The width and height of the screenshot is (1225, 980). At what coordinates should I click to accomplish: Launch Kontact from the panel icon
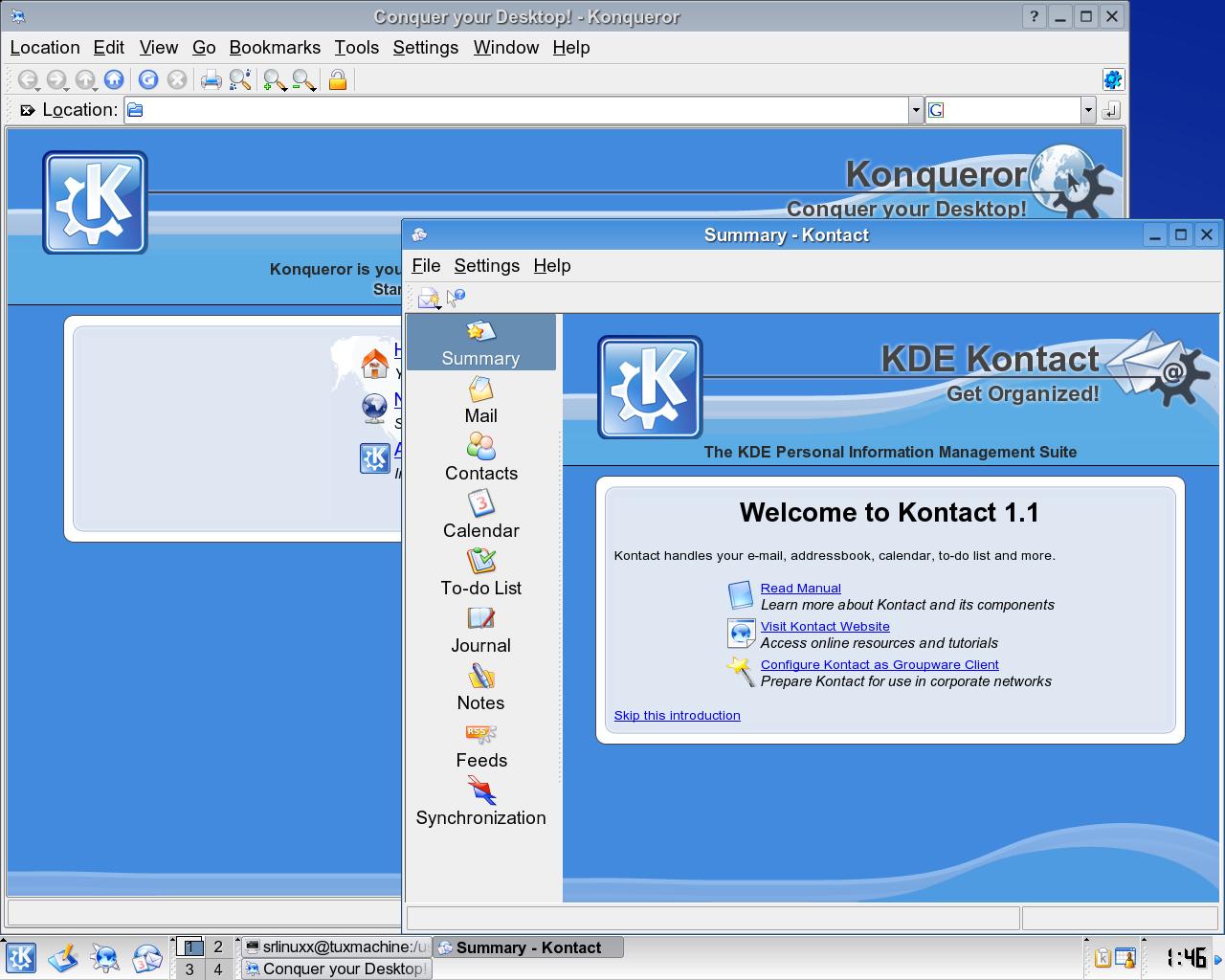tap(147, 958)
